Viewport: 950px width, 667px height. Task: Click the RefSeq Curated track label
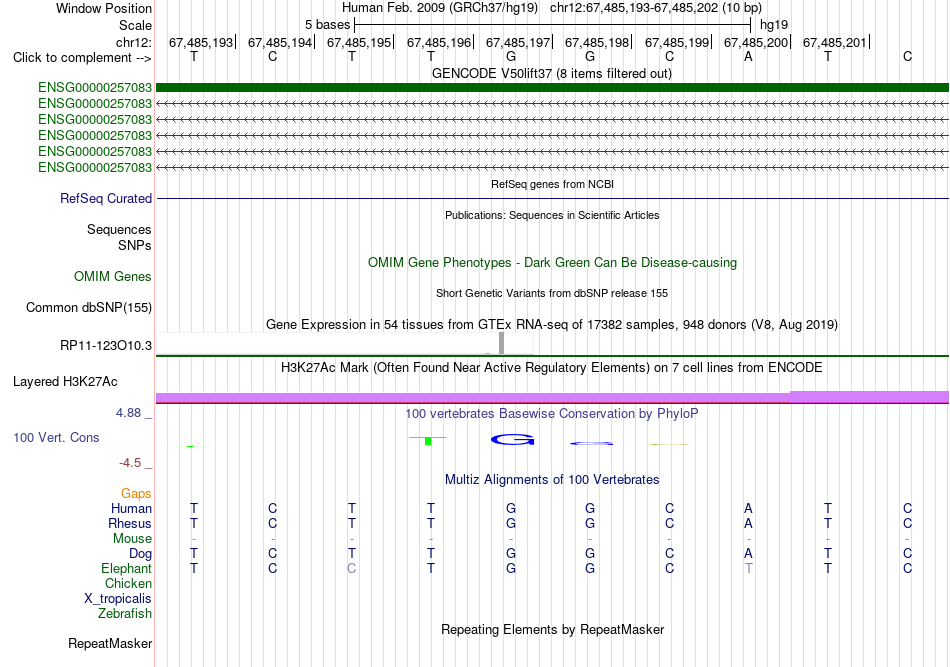(x=106, y=198)
